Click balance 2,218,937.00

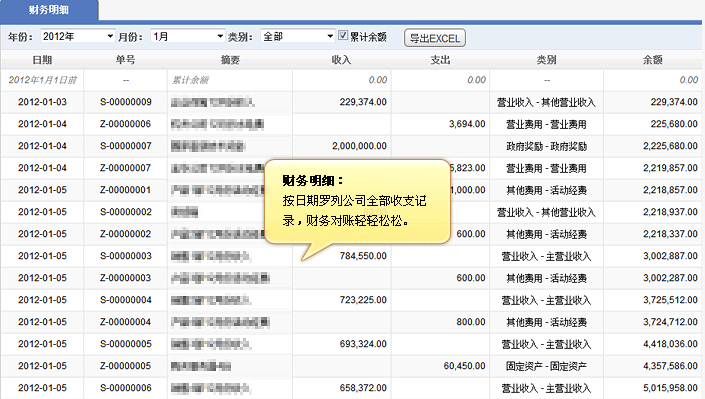click(x=670, y=212)
